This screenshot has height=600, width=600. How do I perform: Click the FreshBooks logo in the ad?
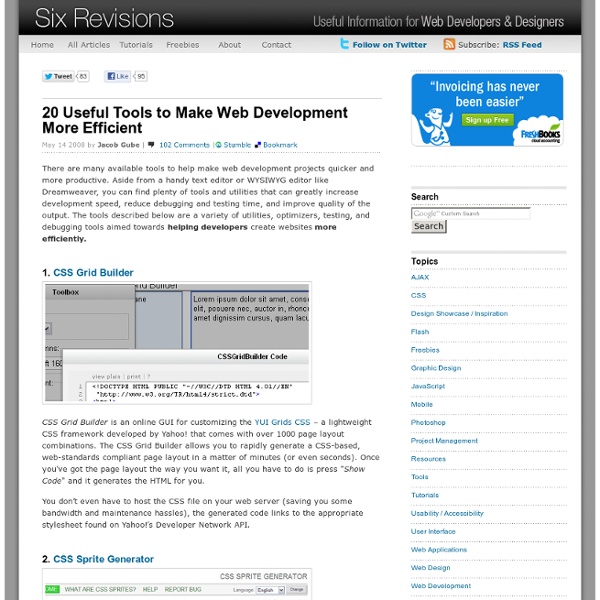(x=540, y=135)
